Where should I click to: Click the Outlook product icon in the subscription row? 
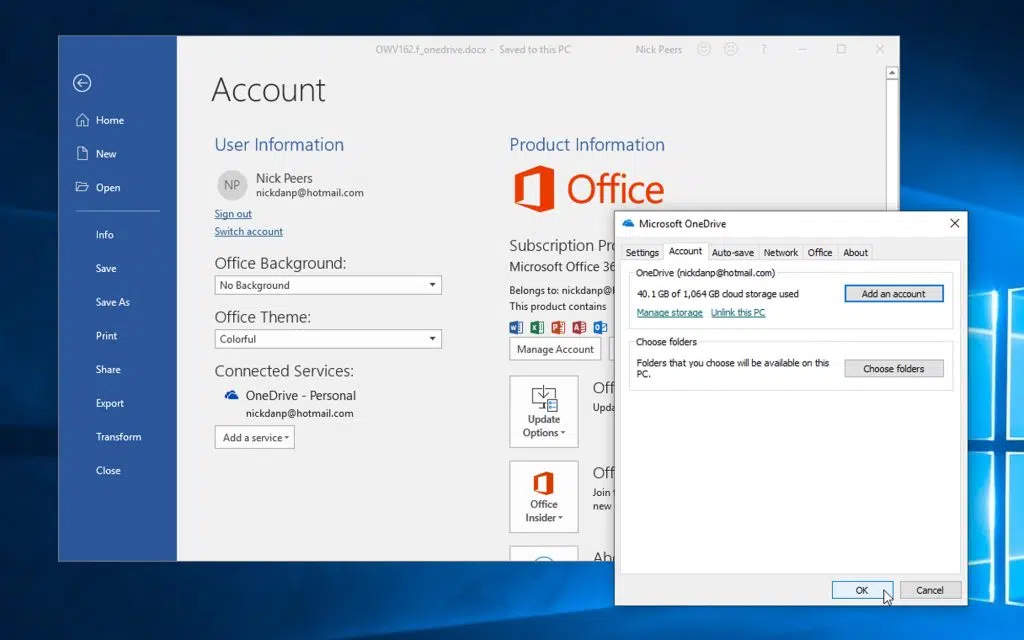coord(600,327)
